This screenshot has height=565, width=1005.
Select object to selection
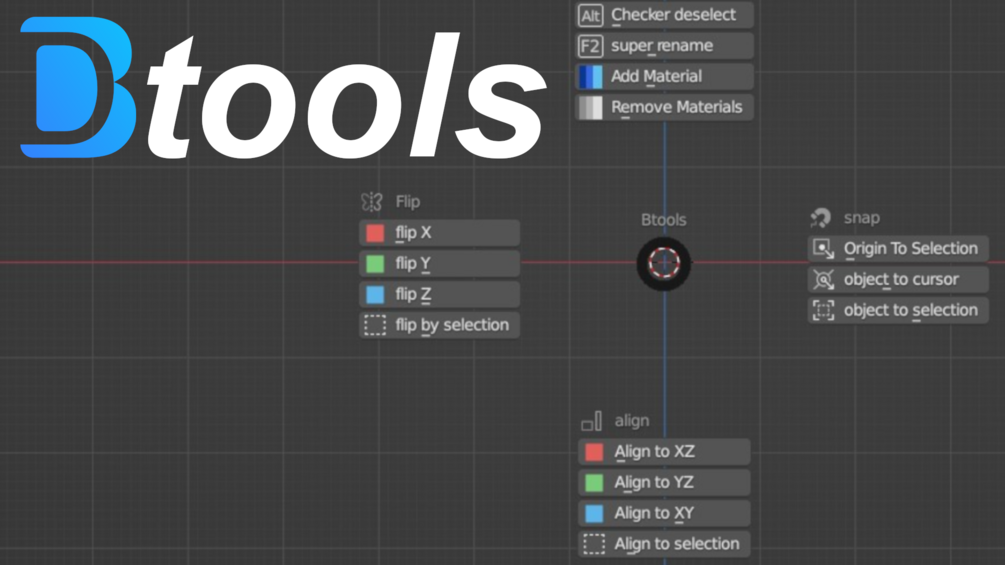click(x=898, y=309)
